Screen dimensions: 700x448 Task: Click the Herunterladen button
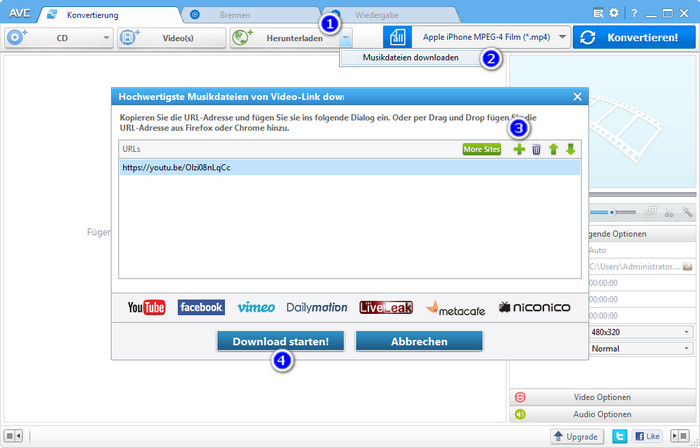click(x=285, y=38)
